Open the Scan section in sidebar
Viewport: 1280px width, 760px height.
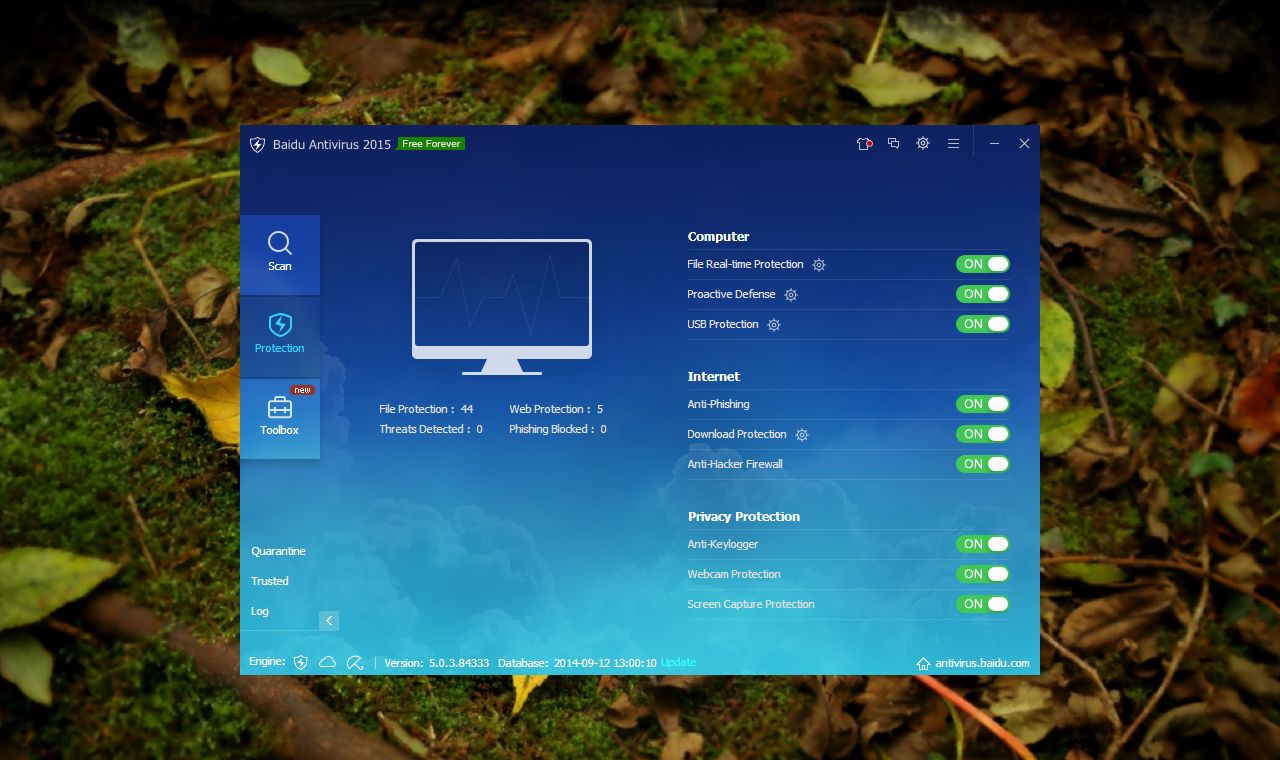[280, 255]
